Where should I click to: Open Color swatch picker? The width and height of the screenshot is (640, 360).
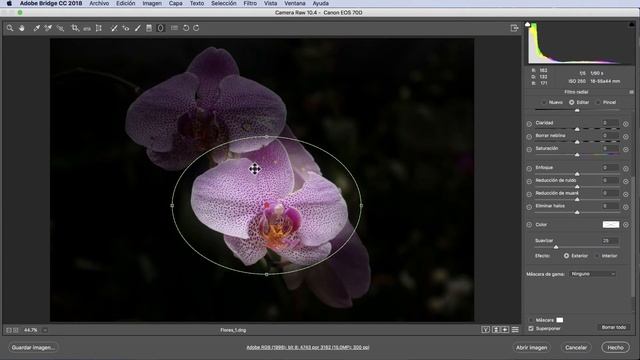[611, 224]
